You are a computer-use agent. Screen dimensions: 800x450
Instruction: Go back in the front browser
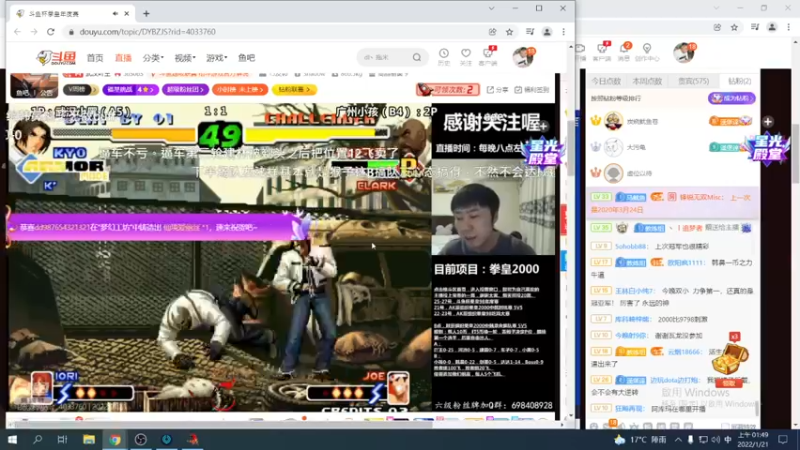point(17,32)
